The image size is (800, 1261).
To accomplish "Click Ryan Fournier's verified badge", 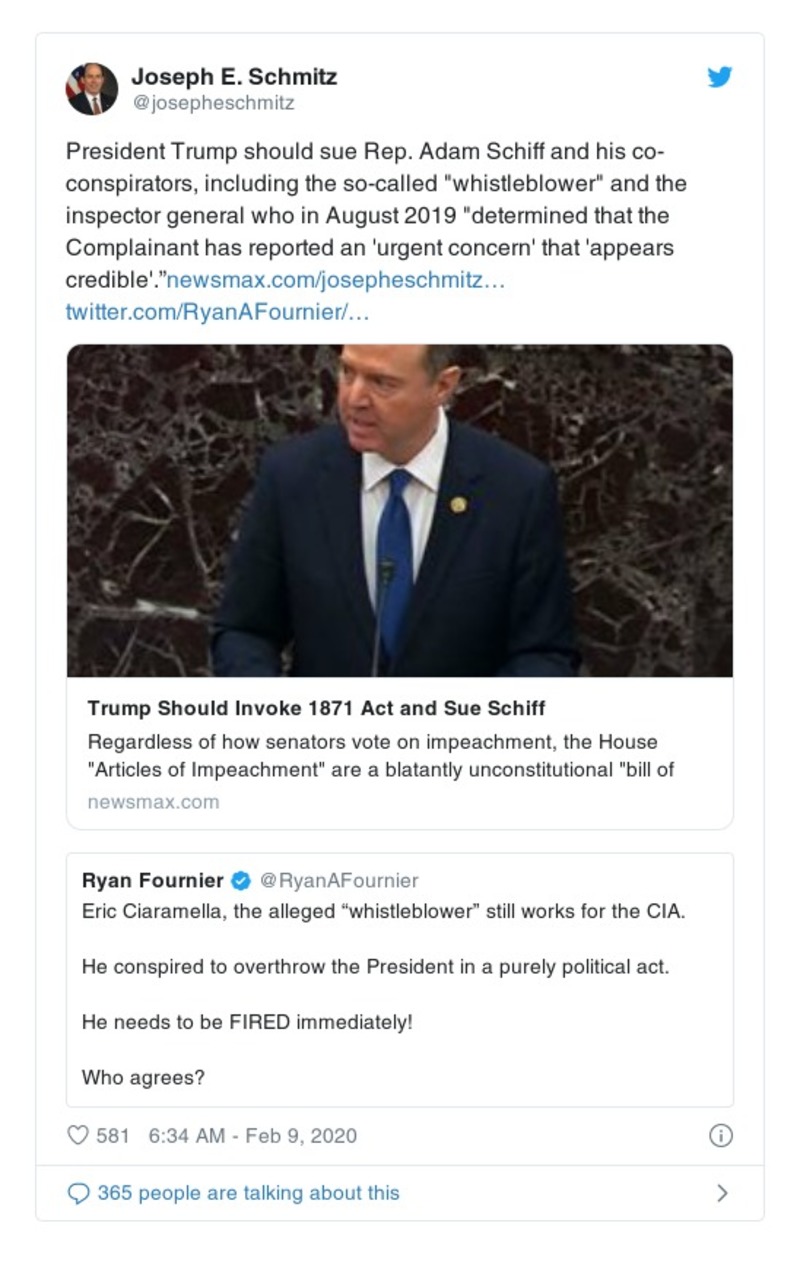I will (241, 881).
